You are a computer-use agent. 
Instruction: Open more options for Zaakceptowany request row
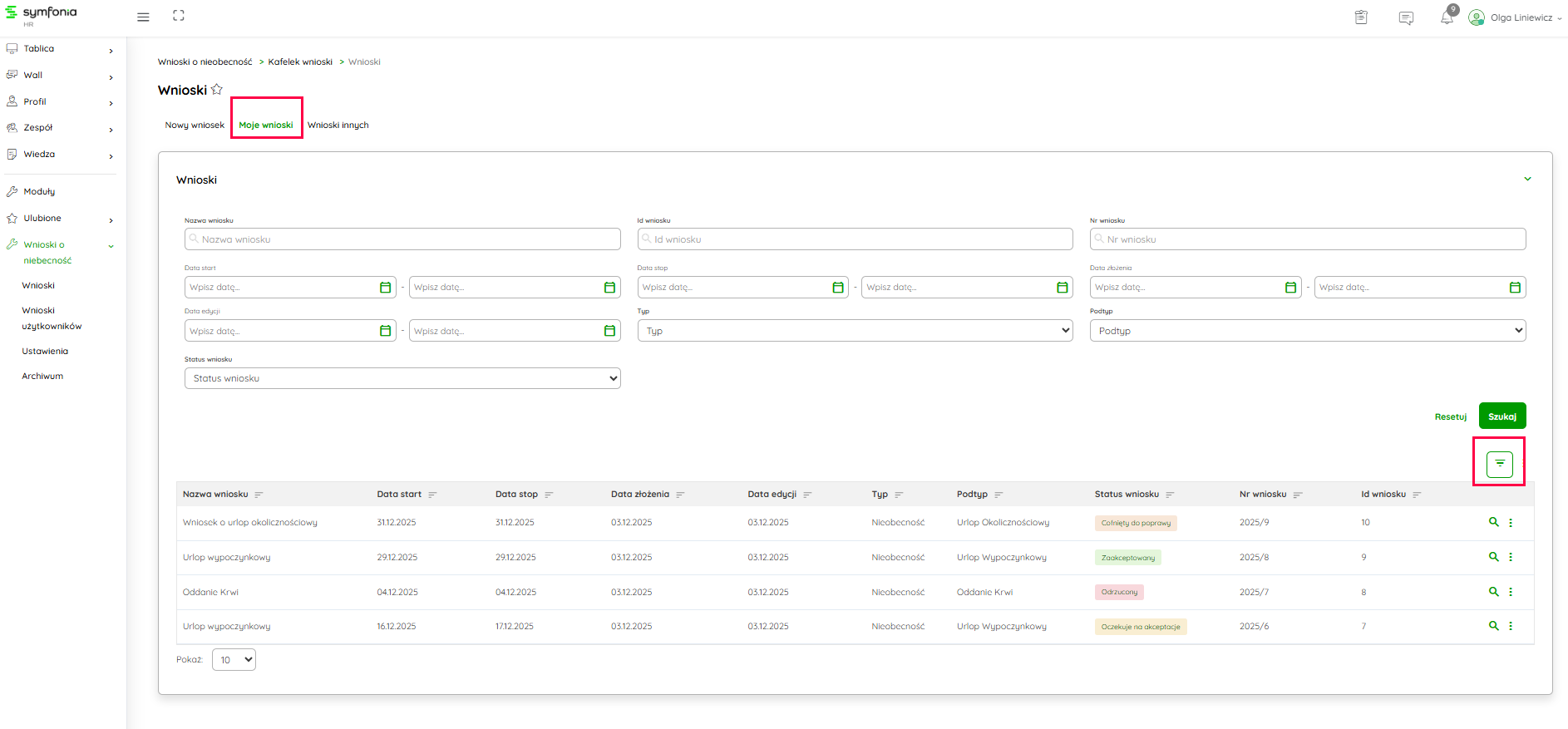point(1511,557)
